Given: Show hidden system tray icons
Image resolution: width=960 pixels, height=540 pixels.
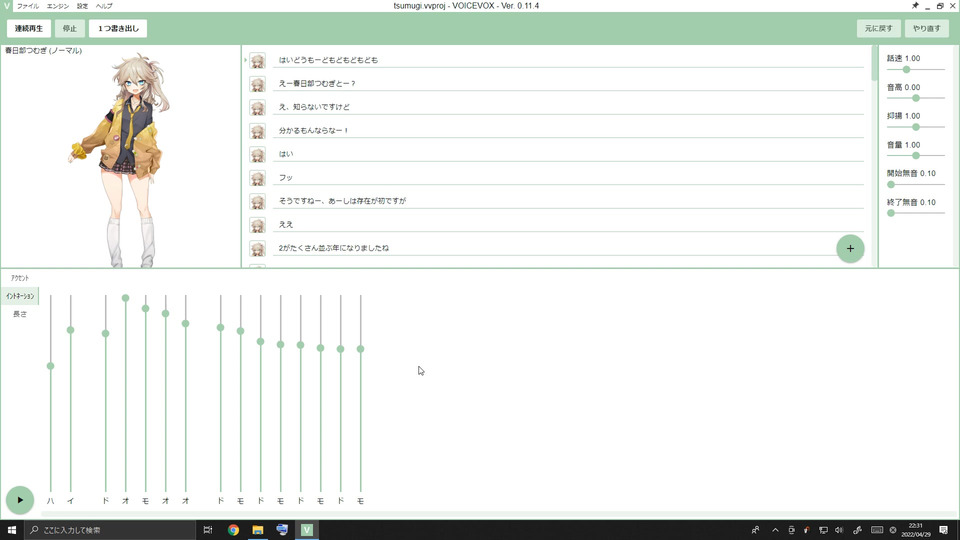Looking at the screenshot, I should [x=775, y=530].
